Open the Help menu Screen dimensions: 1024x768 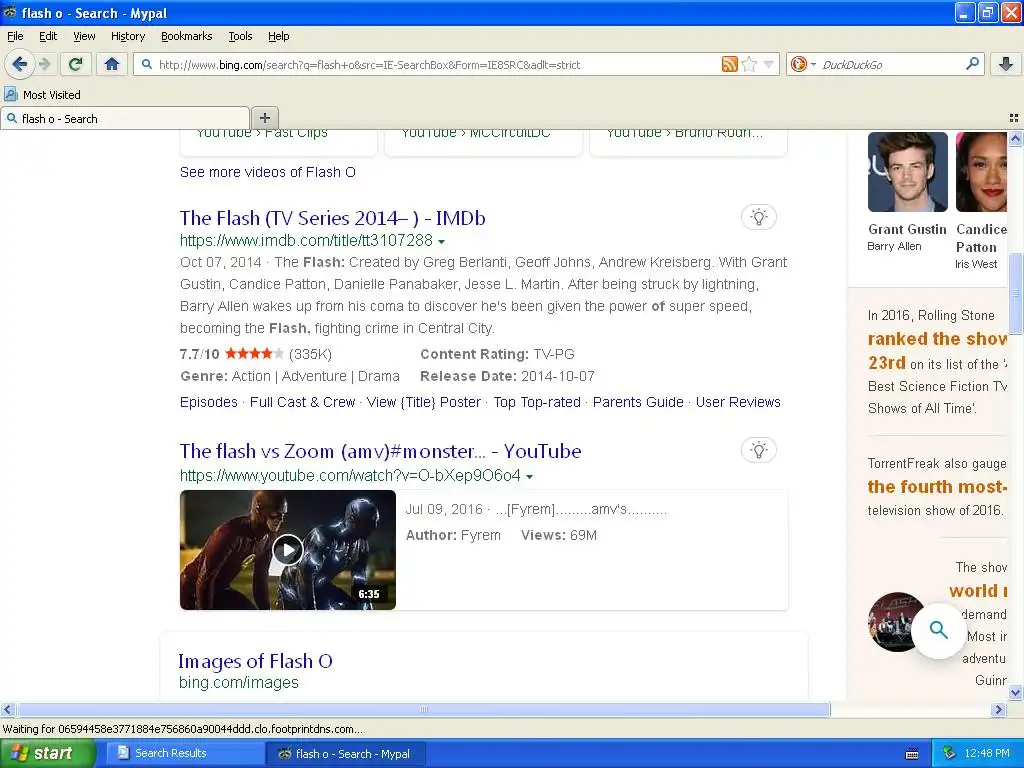pyautogui.click(x=278, y=36)
